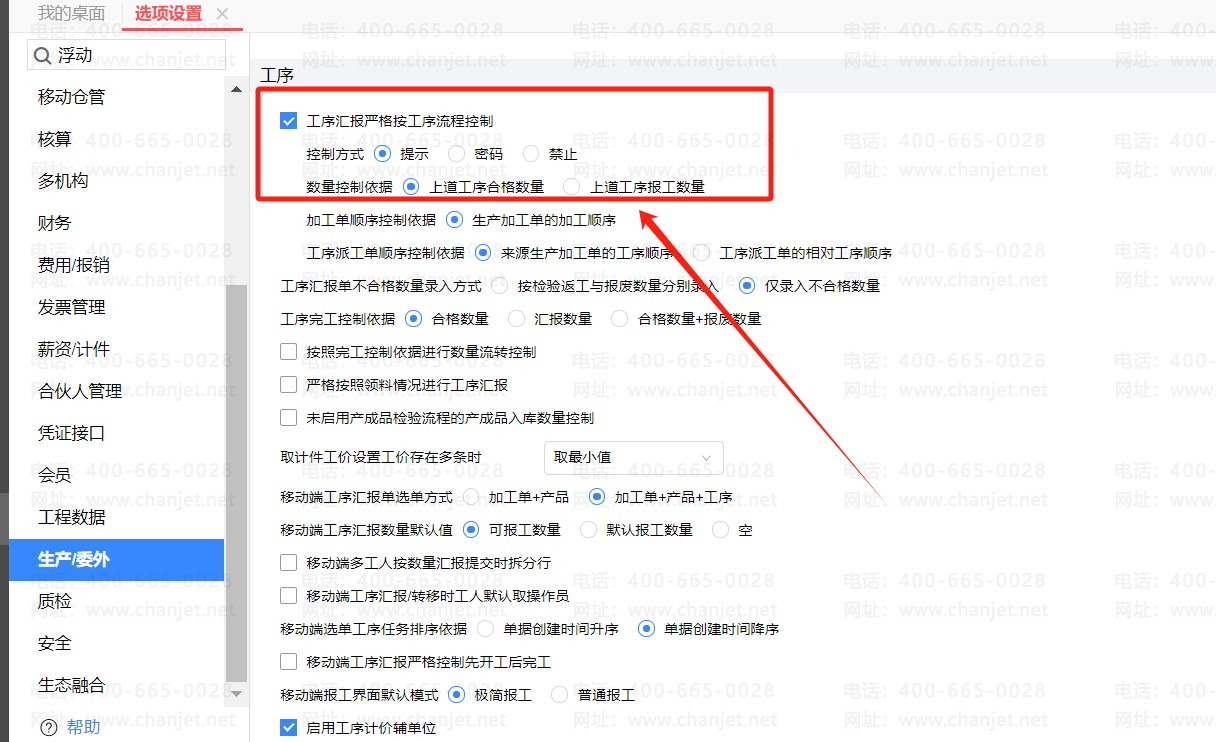Check 移动端工序汇报/转移时工人默认取操作员
The width and height of the screenshot is (1216, 742).
[289, 596]
